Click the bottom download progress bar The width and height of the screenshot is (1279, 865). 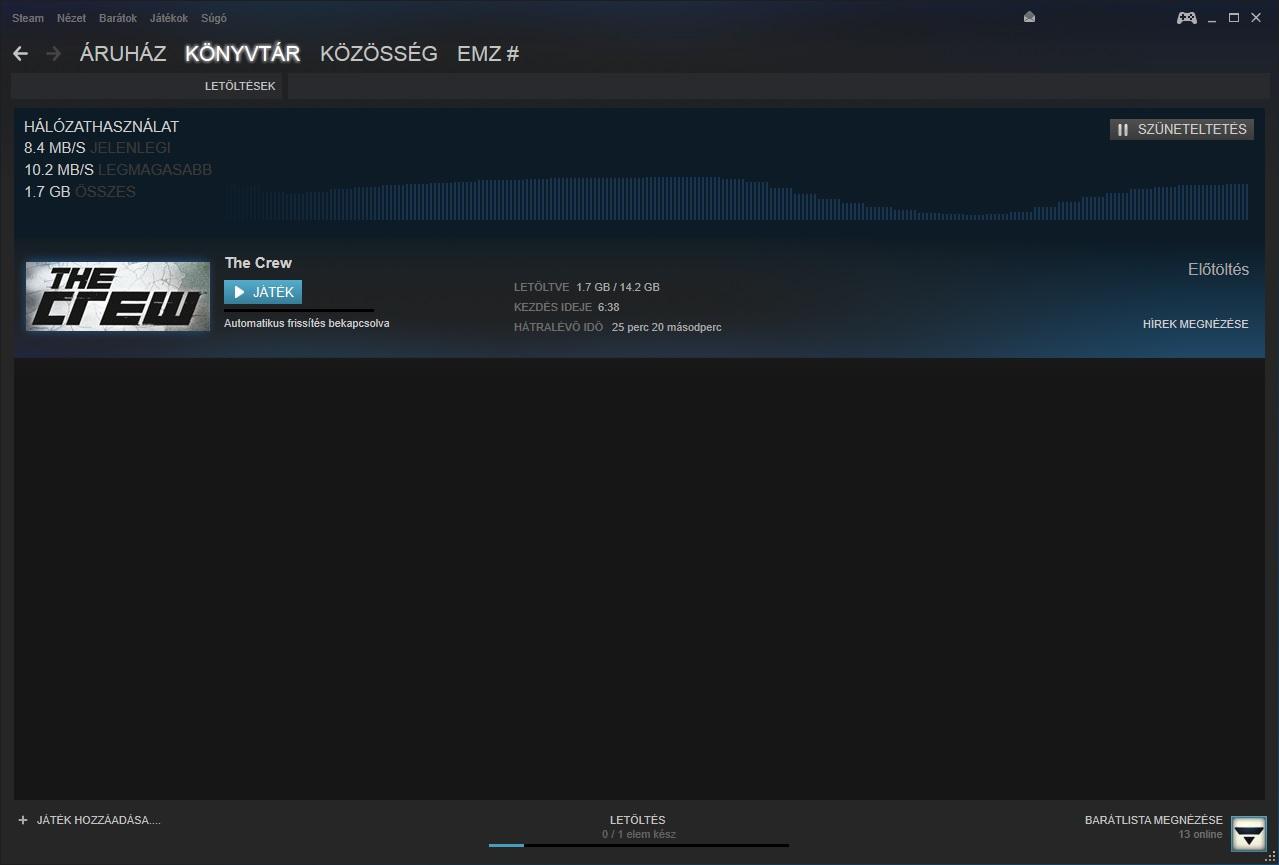(639, 845)
